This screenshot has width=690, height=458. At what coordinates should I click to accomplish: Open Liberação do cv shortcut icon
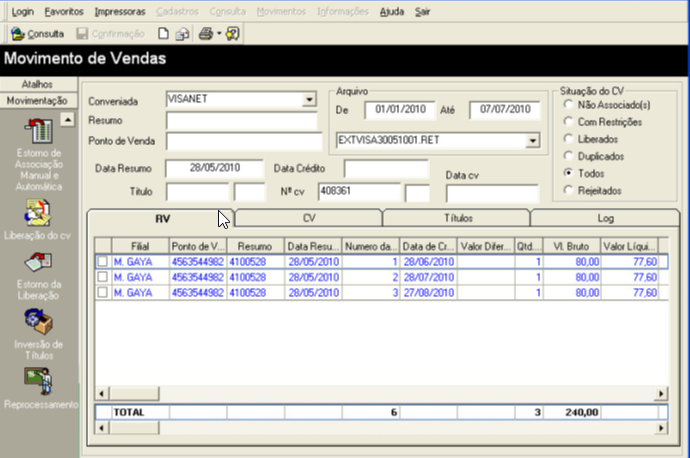(x=38, y=213)
